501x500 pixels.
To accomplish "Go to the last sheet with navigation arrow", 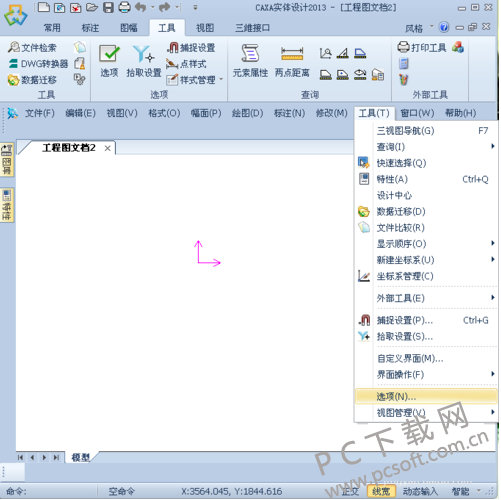I will coord(56,457).
